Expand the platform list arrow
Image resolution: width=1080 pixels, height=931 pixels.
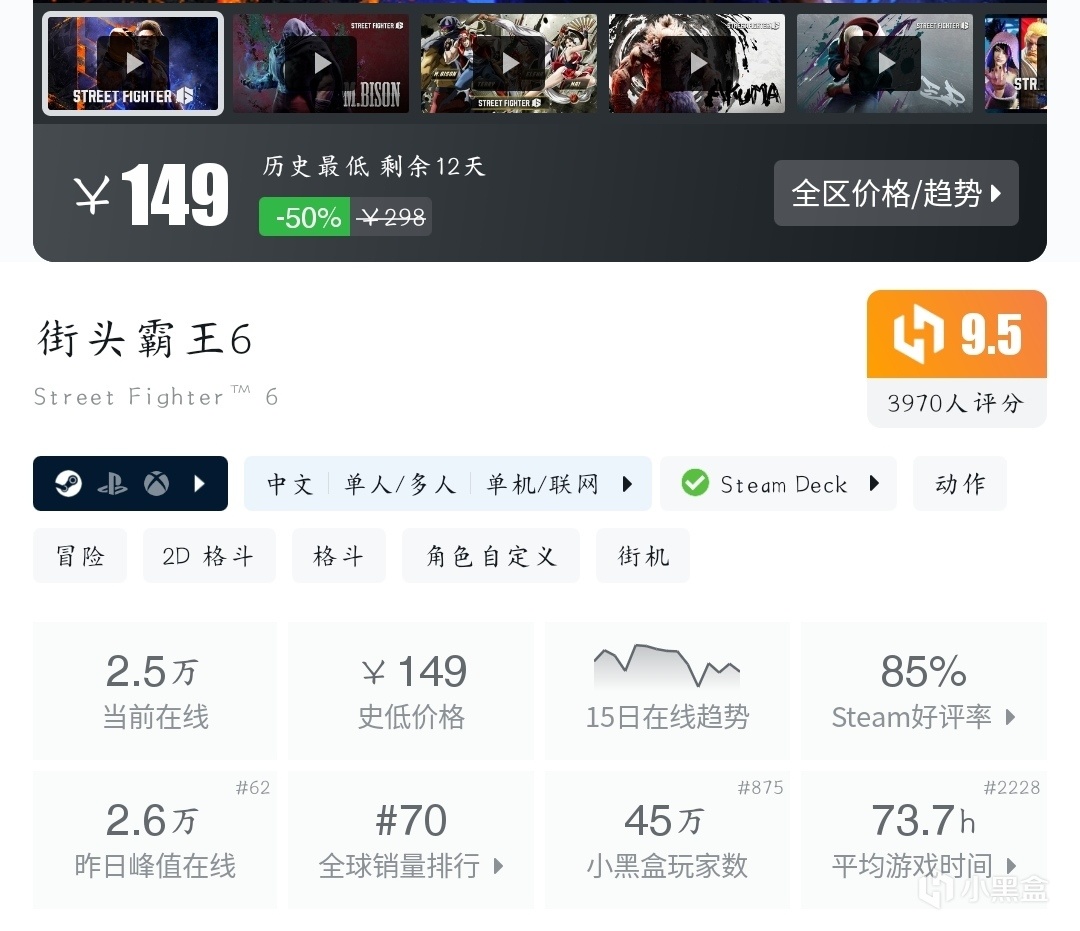(200, 483)
